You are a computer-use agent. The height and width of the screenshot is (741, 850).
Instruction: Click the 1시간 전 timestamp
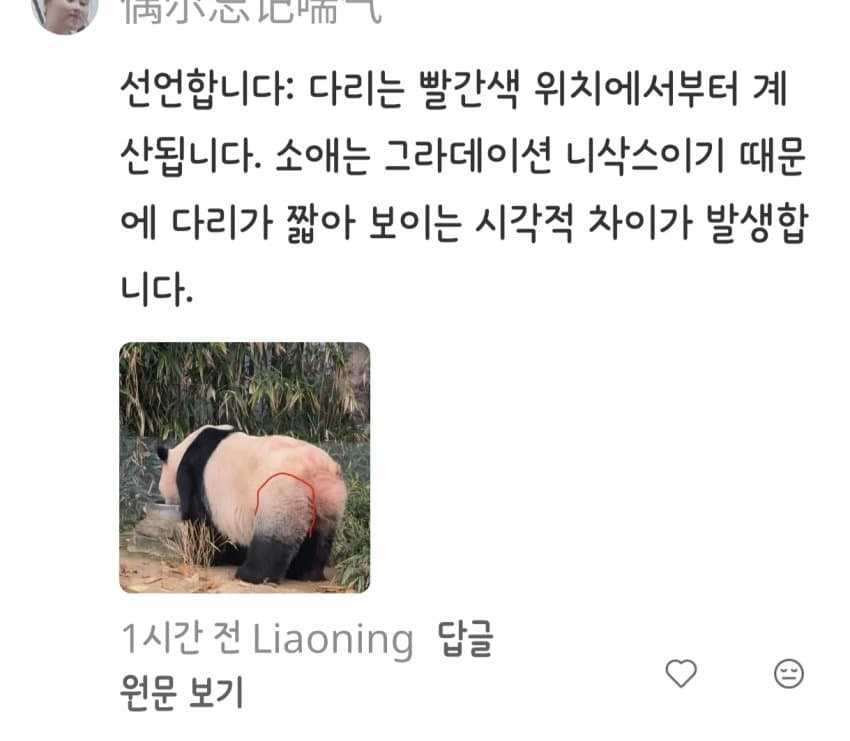(x=181, y=639)
